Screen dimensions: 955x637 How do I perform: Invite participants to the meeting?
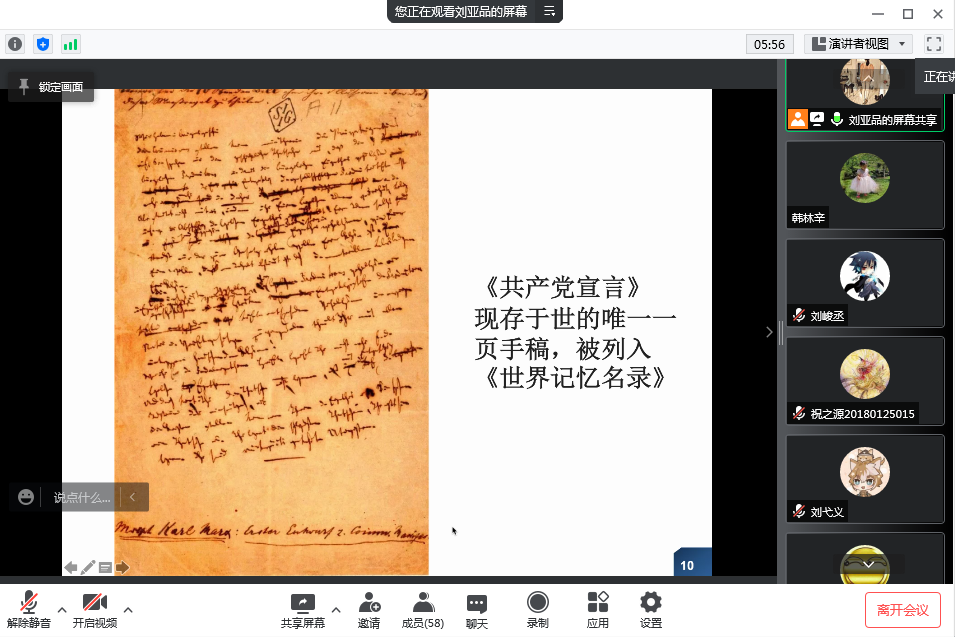point(369,609)
